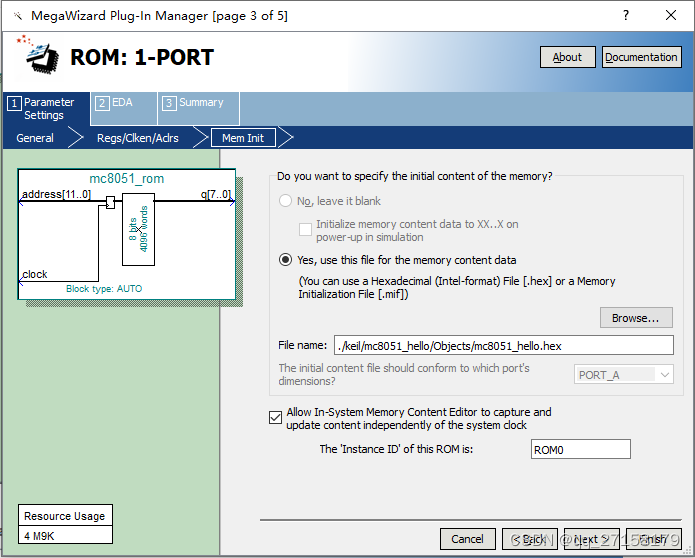Click the 8 bits 4096 words memory block
695x558 pixels.
coord(138,229)
